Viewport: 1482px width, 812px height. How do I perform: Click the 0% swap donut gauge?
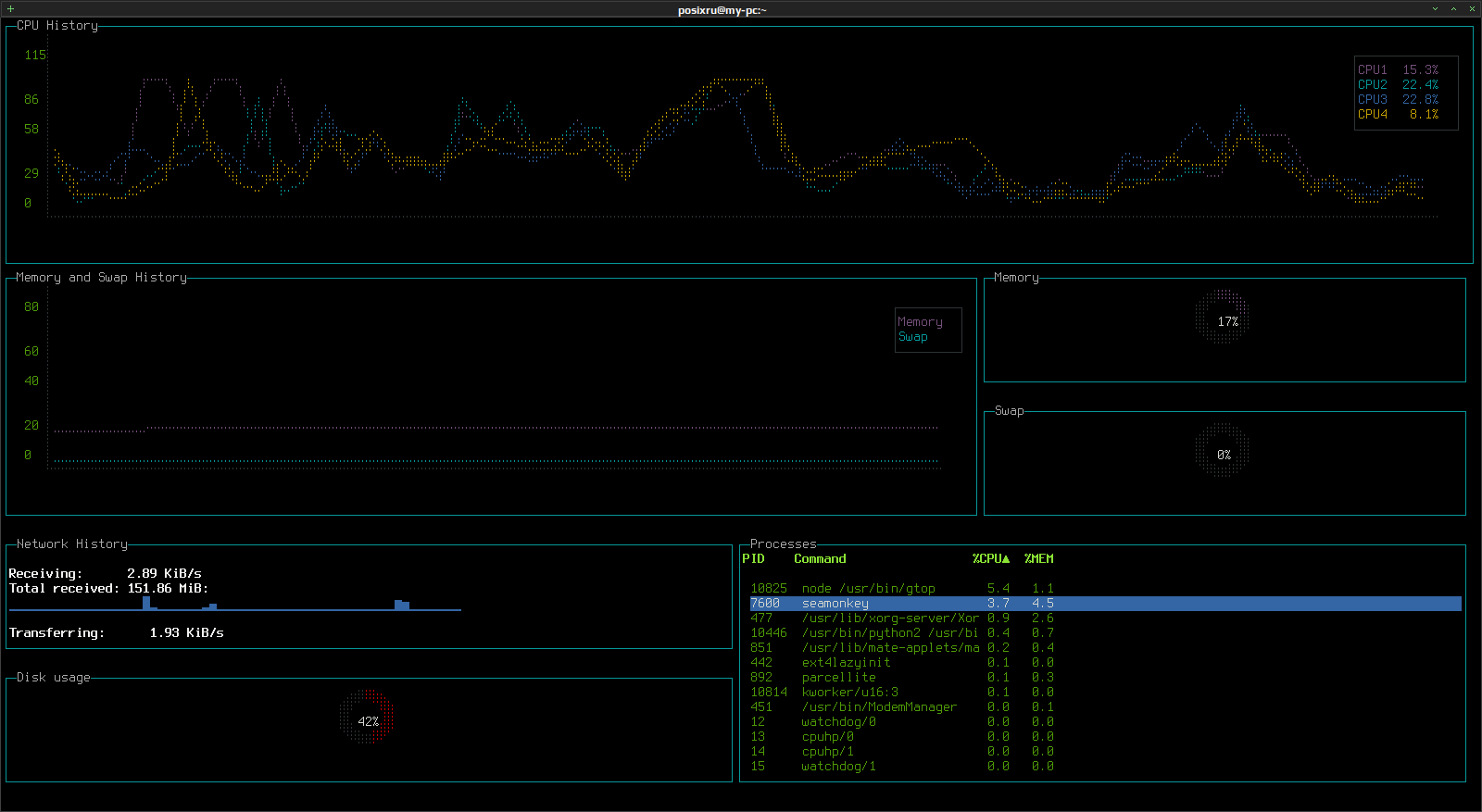click(1223, 451)
